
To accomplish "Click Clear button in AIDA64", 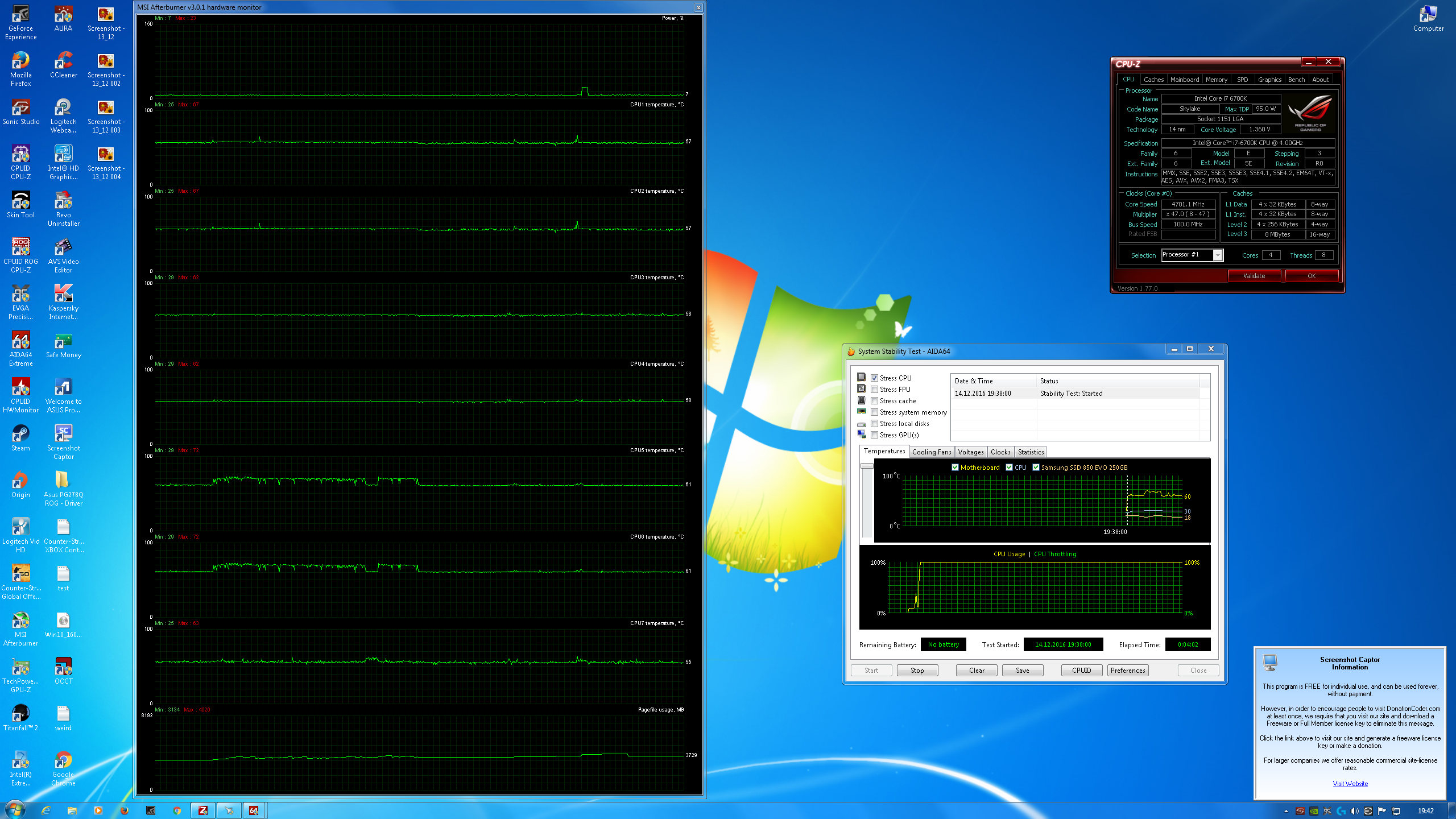I will pos(977,671).
